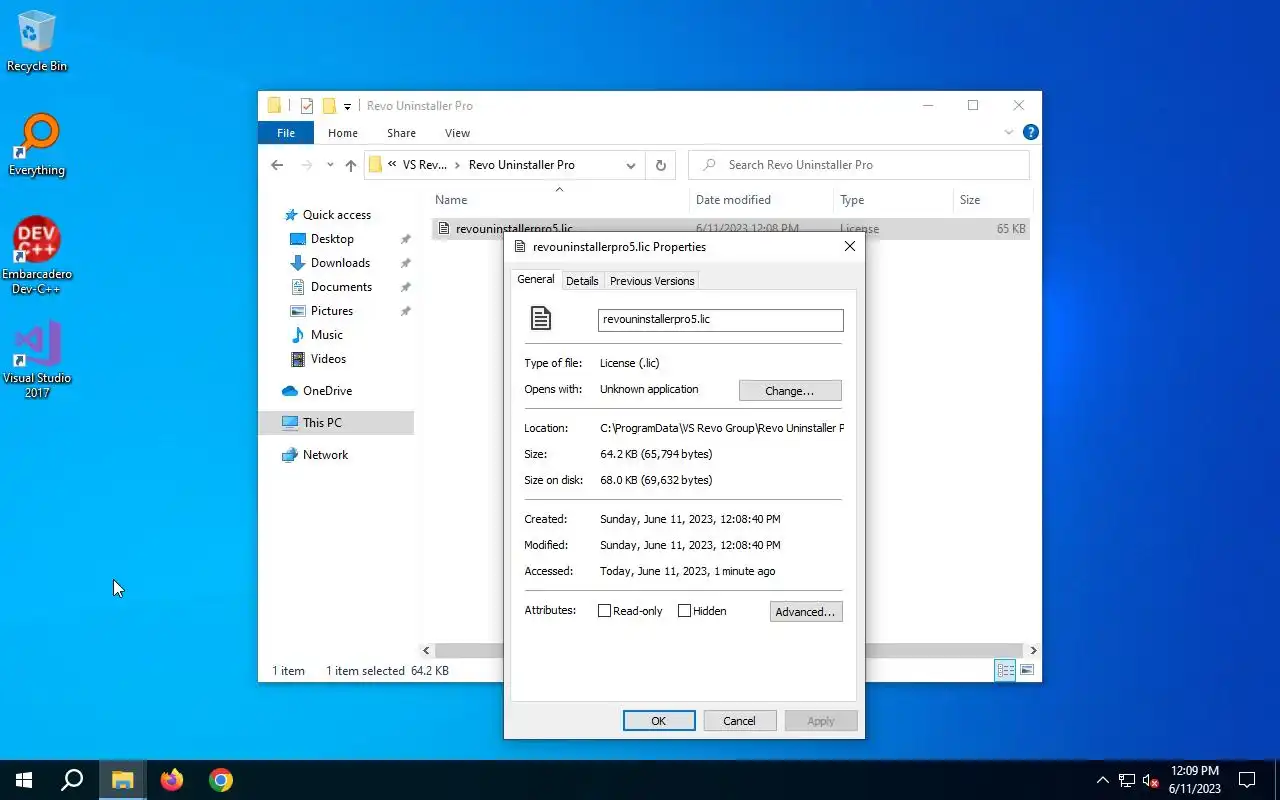Open the Advanced... attributes dialog

[x=806, y=612]
